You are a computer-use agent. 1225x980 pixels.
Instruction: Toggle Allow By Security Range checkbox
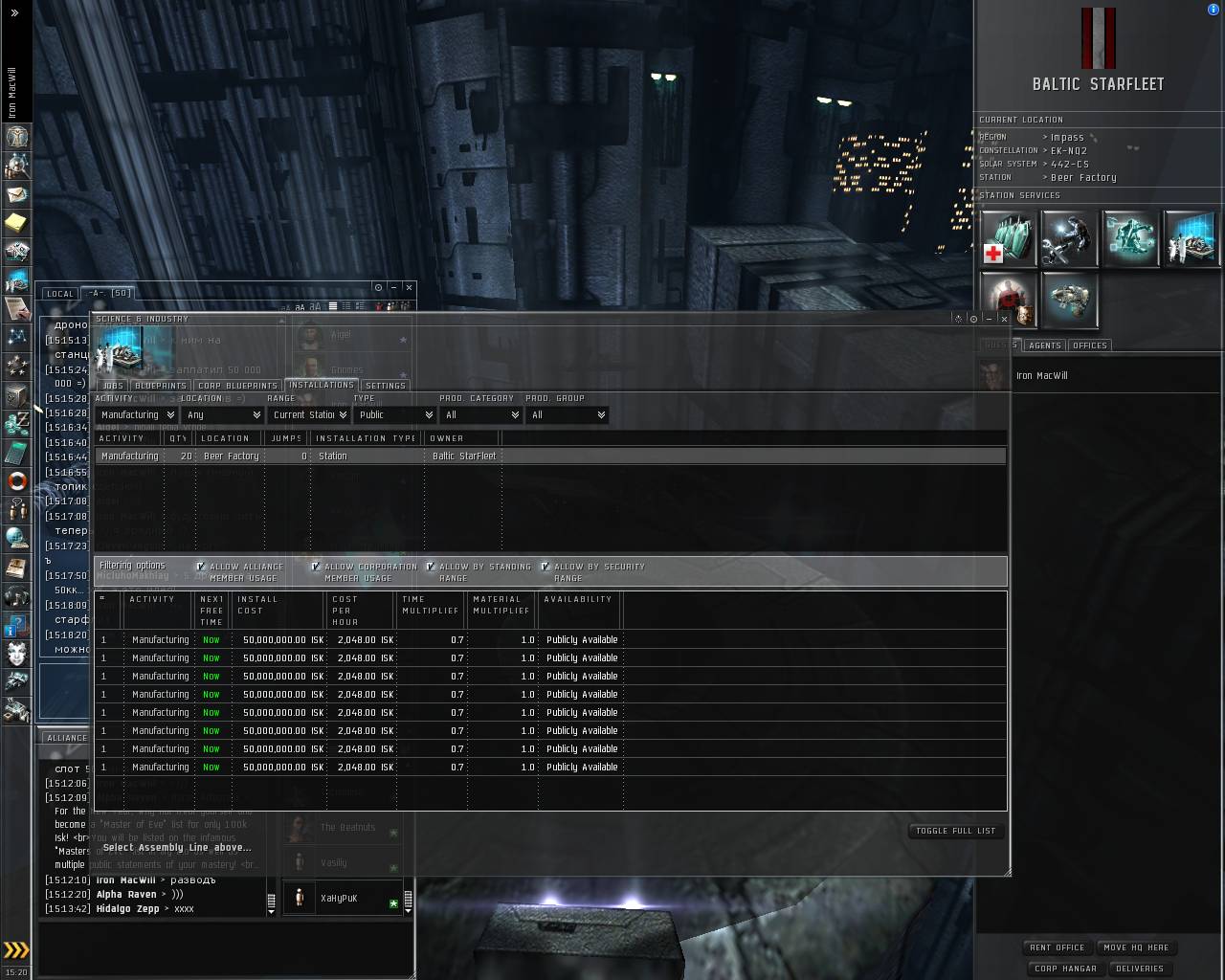point(546,567)
